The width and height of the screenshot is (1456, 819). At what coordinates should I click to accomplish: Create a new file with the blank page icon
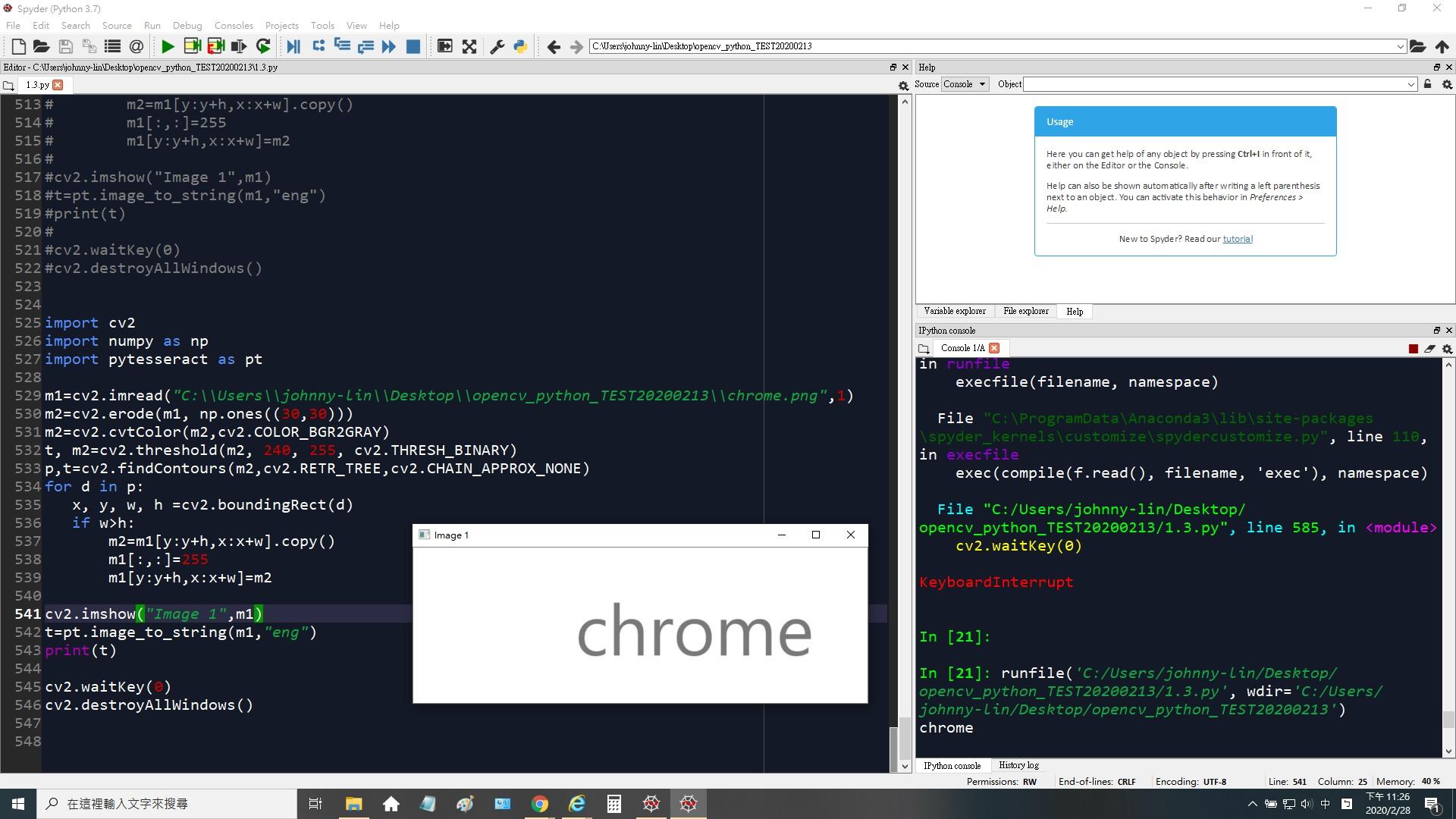(19, 46)
